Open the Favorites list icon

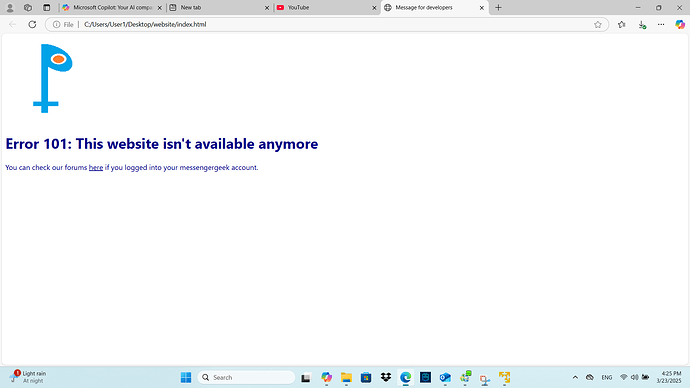[x=621, y=25]
